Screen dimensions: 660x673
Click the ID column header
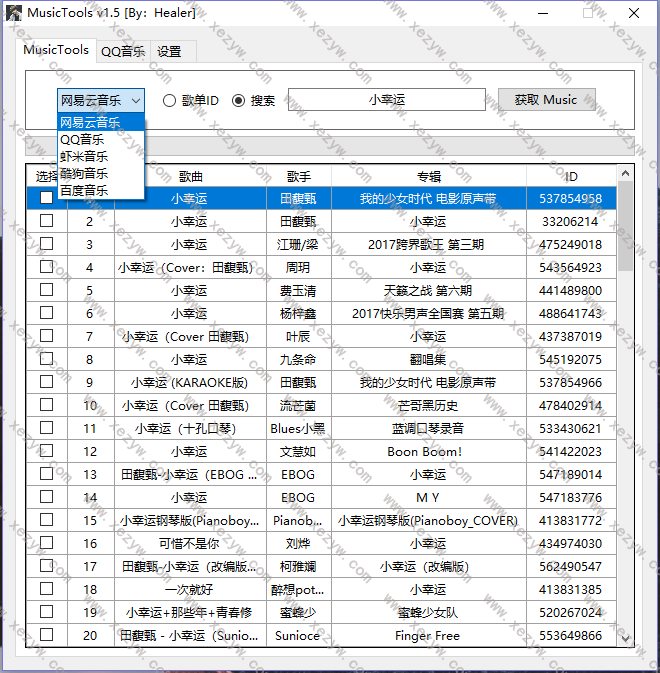point(571,176)
